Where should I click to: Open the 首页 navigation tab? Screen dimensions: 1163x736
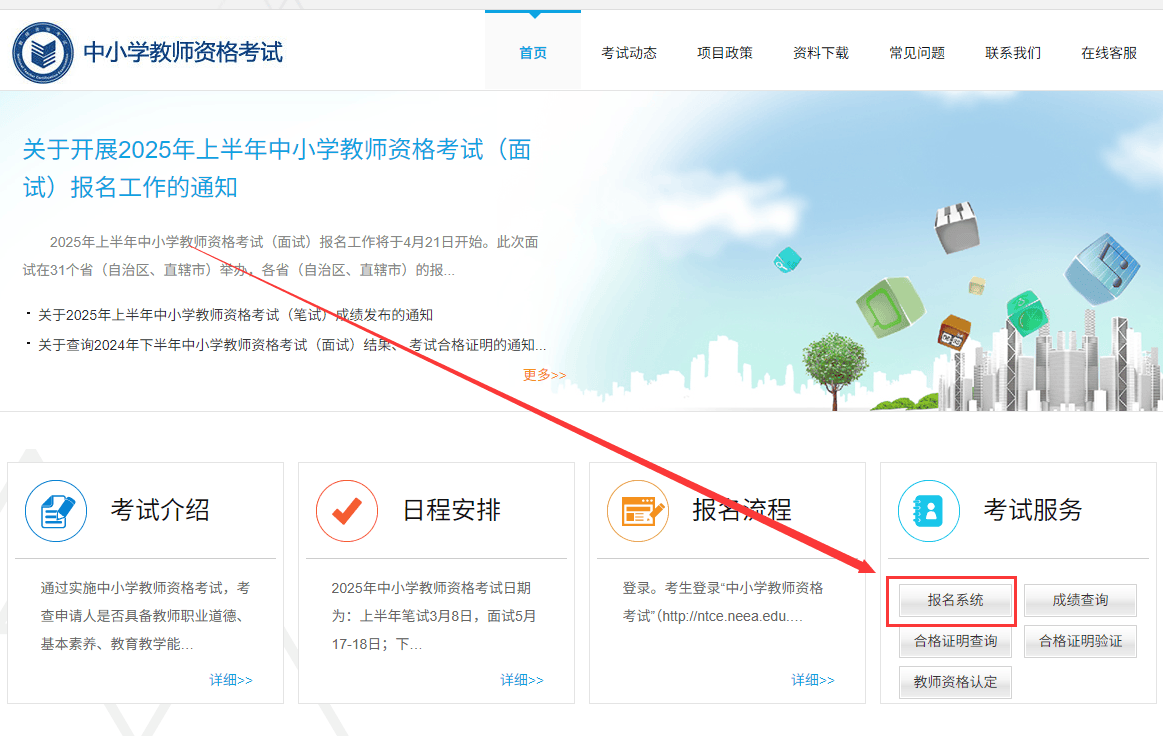[x=533, y=53]
